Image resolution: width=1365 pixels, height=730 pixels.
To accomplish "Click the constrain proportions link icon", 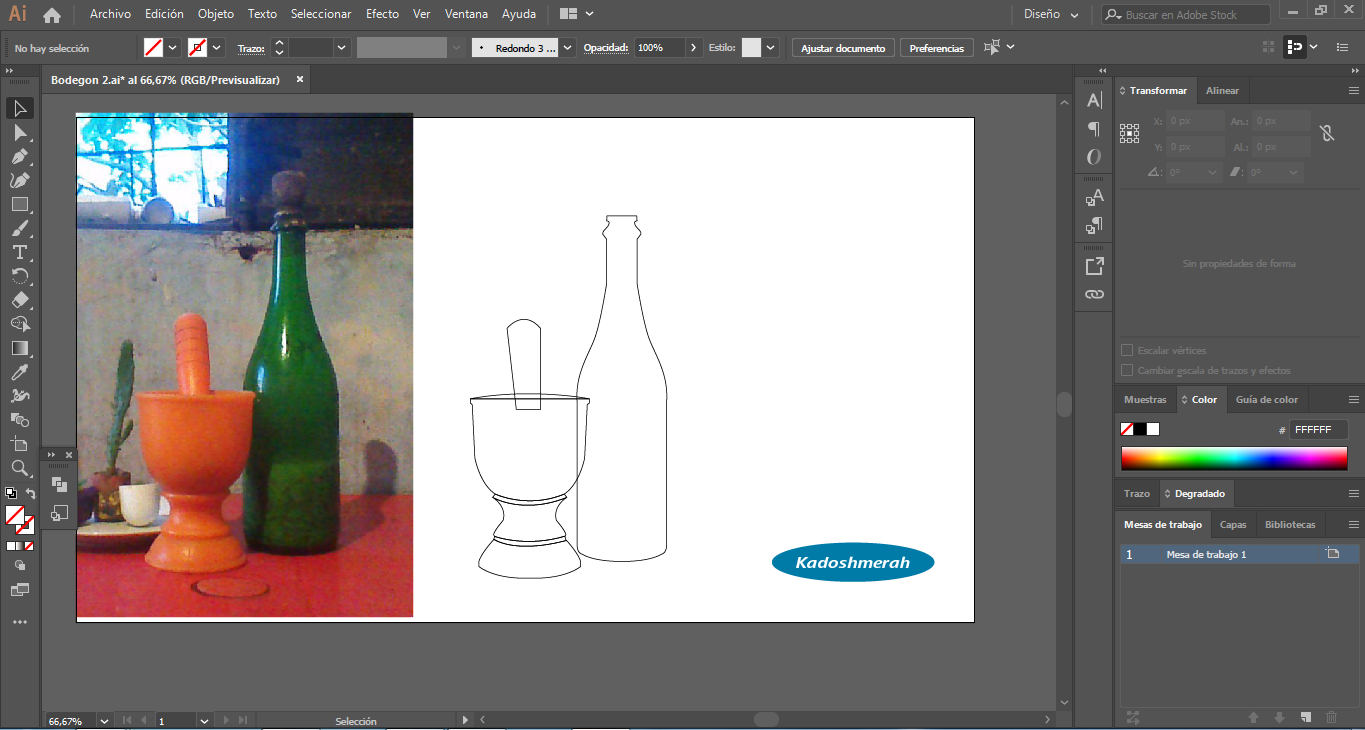I will [1327, 133].
